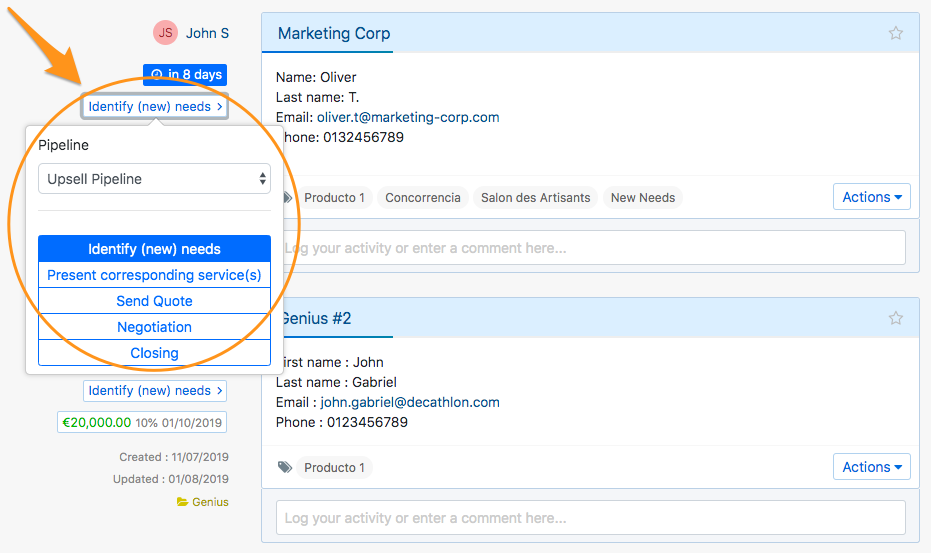Open Actions dropdown for Marketing Corp
Screen dimensions: 931x553
coord(871,197)
